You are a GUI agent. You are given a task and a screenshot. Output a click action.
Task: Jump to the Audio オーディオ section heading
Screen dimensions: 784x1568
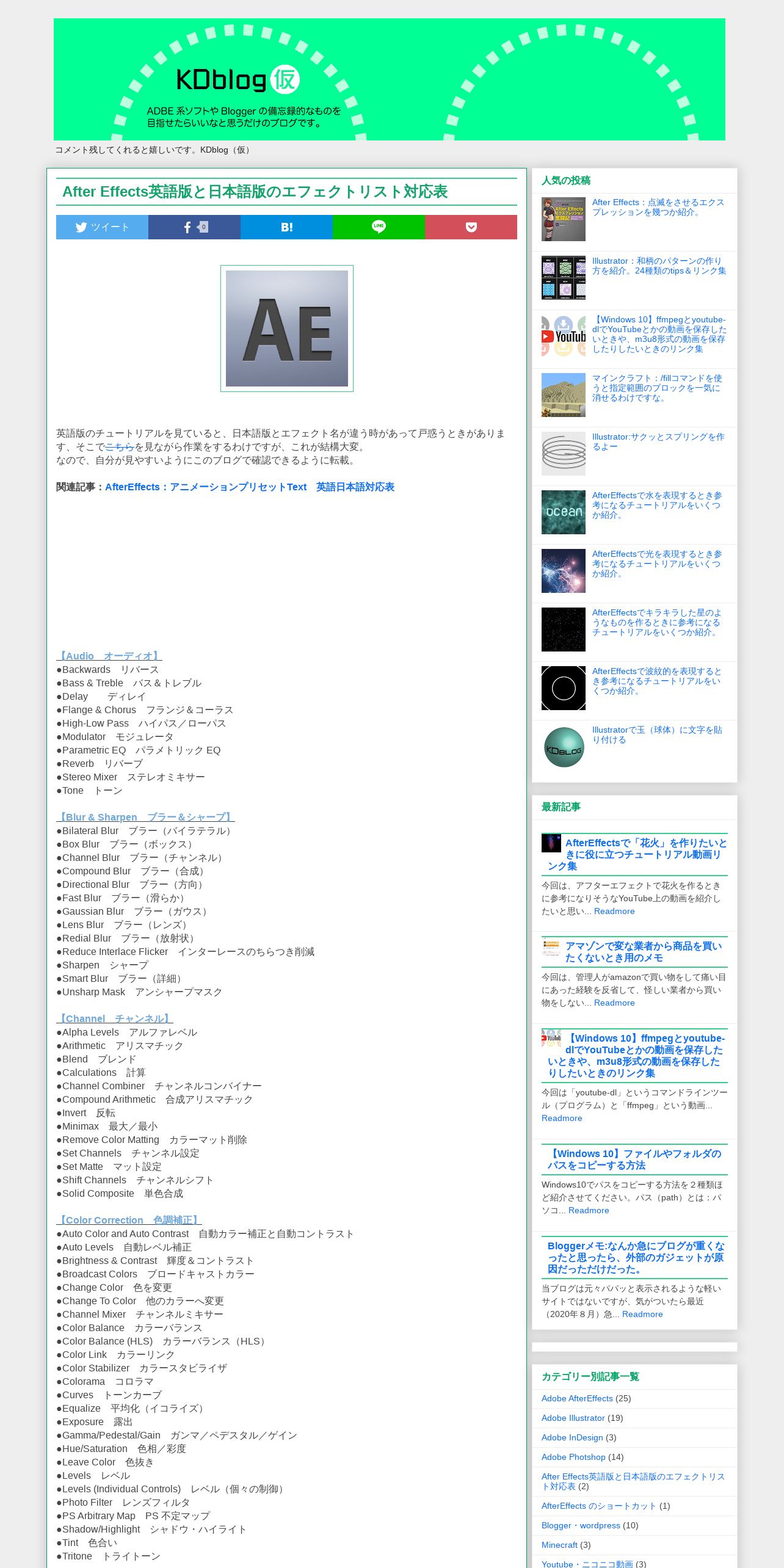(x=109, y=656)
